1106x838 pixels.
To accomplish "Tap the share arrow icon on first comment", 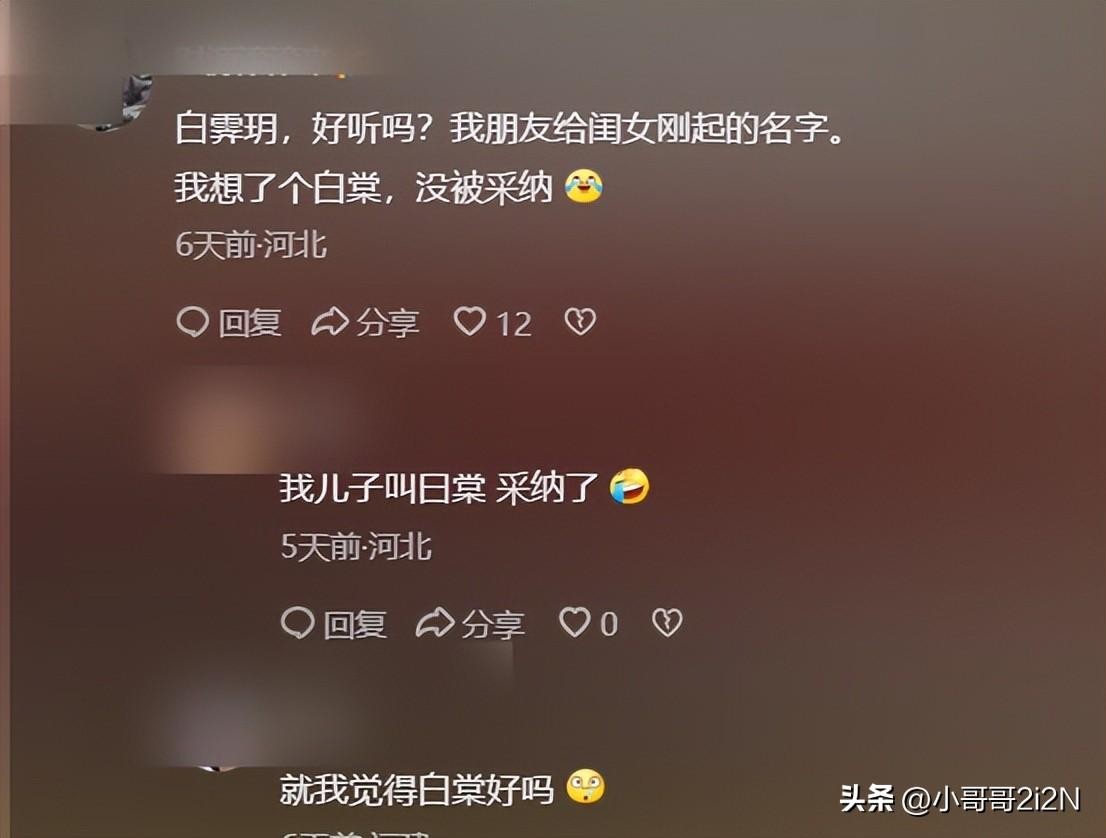I will (x=330, y=322).
